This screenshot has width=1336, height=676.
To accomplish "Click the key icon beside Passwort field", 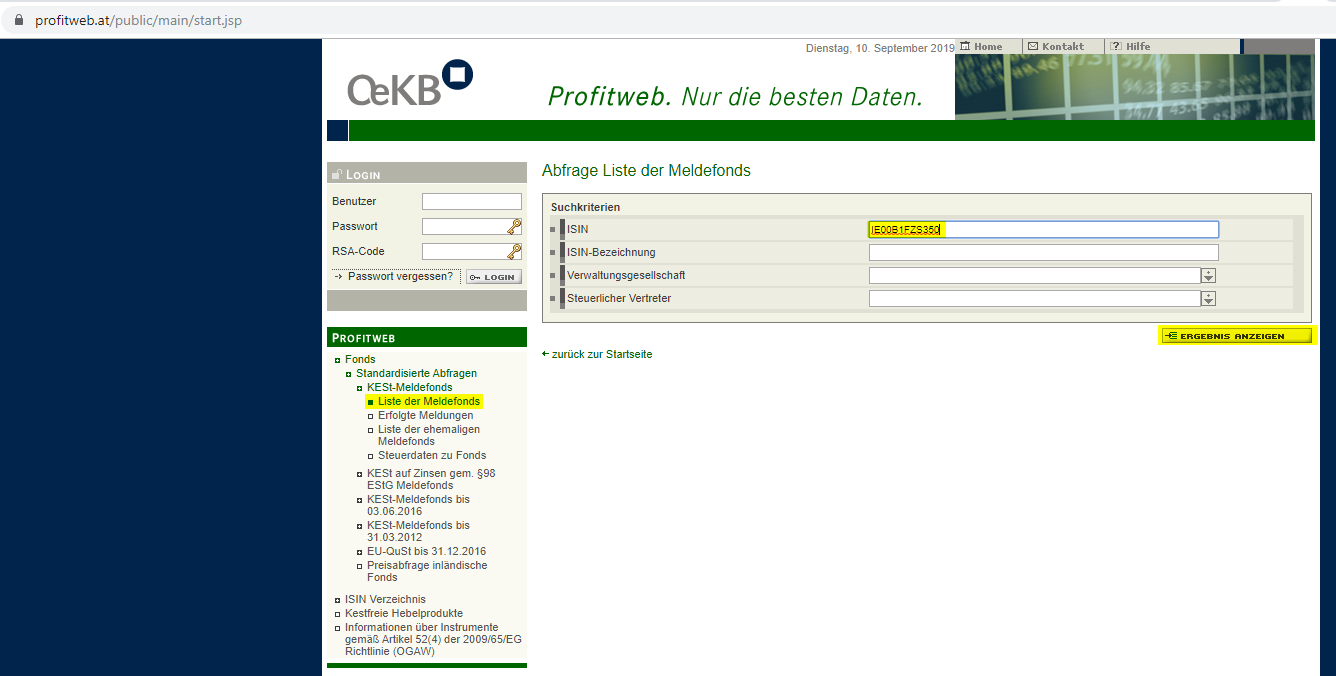I will (x=514, y=227).
